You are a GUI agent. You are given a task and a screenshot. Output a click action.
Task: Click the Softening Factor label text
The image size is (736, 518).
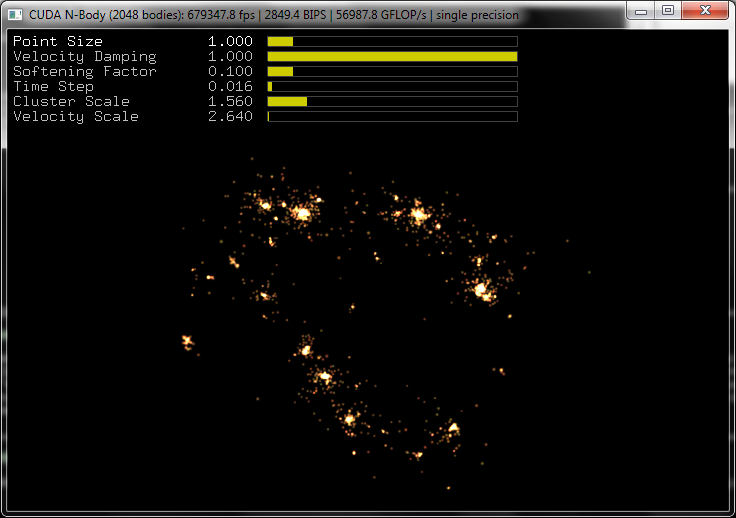[84, 72]
